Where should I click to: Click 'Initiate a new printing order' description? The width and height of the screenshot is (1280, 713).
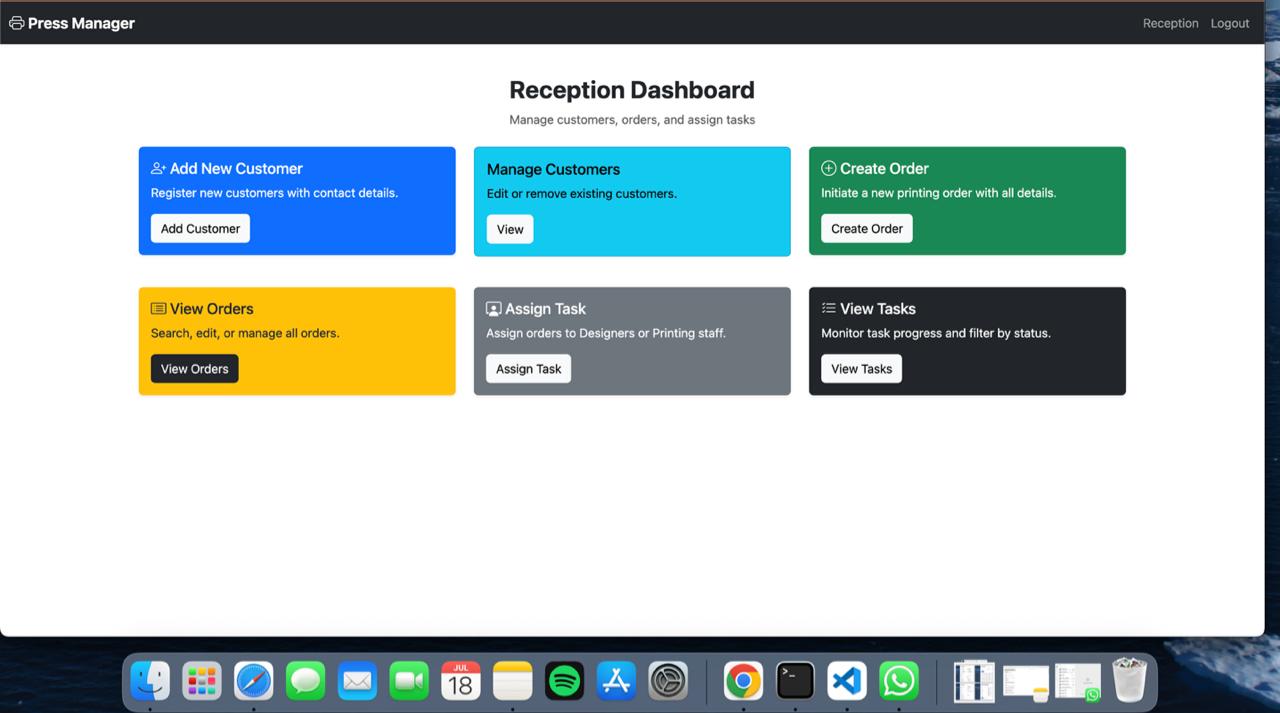[939, 193]
